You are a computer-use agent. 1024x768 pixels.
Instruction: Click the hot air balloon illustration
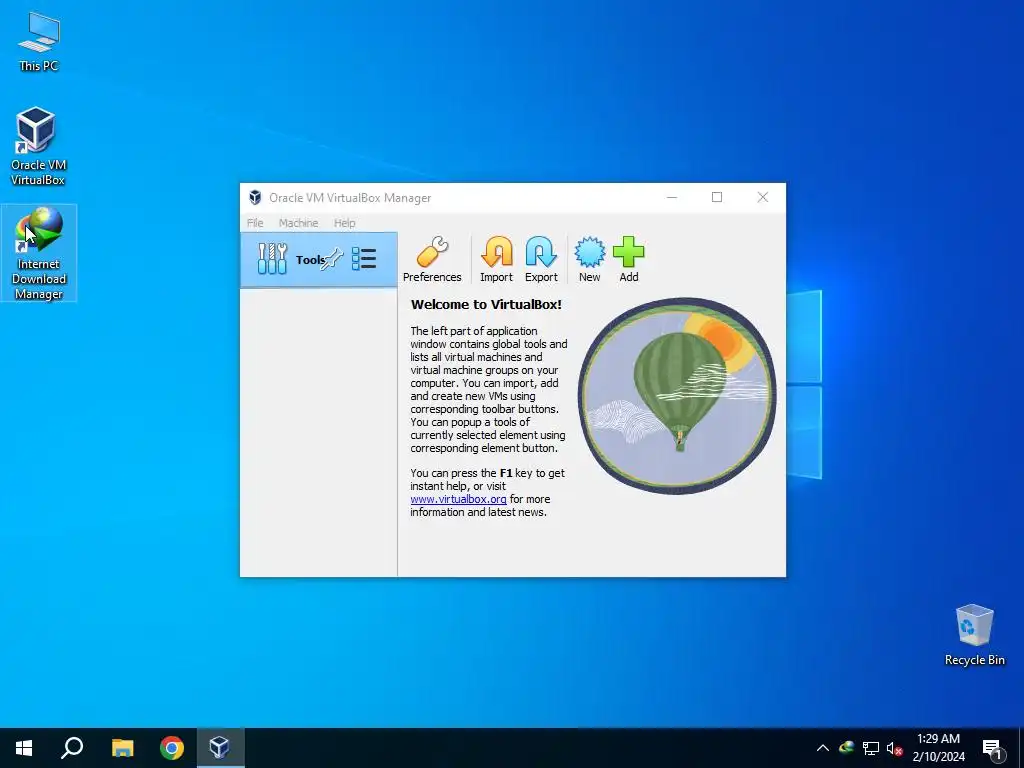tap(677, 396)
